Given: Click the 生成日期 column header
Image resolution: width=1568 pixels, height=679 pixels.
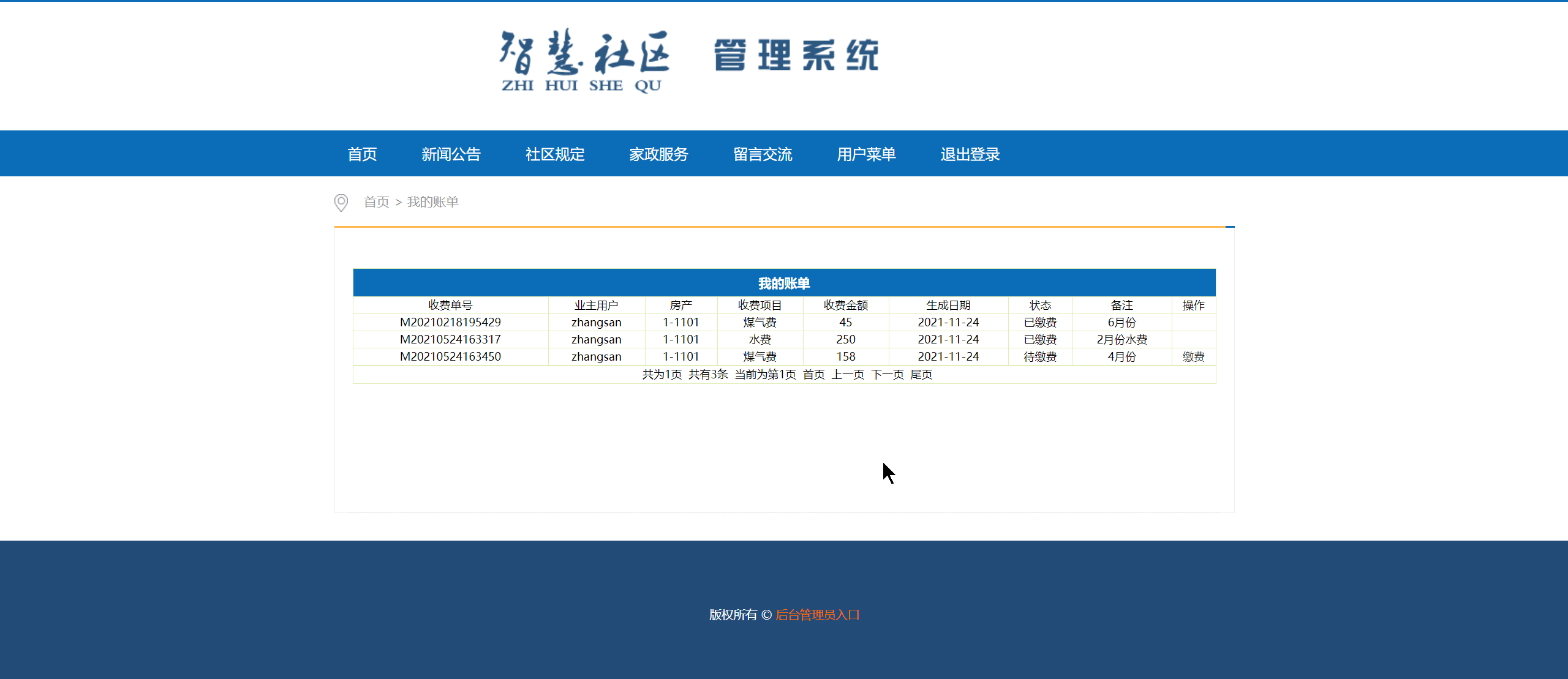Looking at the screenshot, I should 948,306.
